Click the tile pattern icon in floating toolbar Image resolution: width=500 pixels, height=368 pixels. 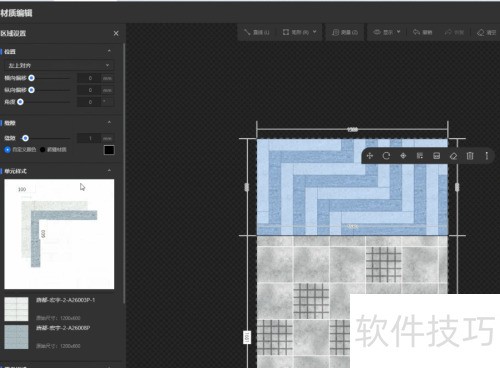pyautogui.click(x=420, y=156)
